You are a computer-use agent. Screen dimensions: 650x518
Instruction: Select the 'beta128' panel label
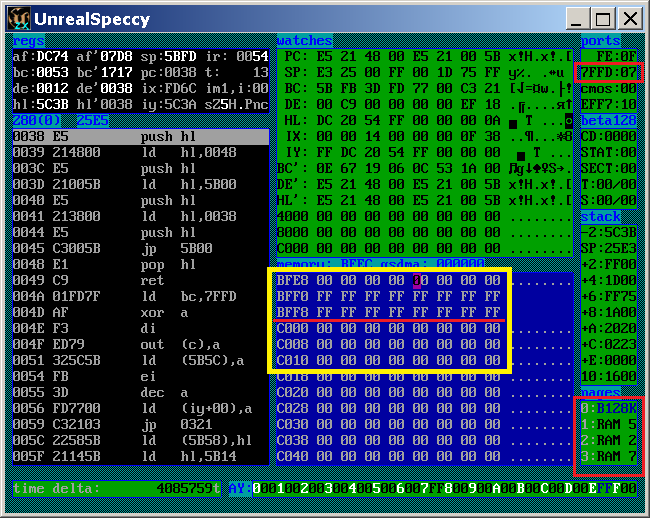pos(608,121)
